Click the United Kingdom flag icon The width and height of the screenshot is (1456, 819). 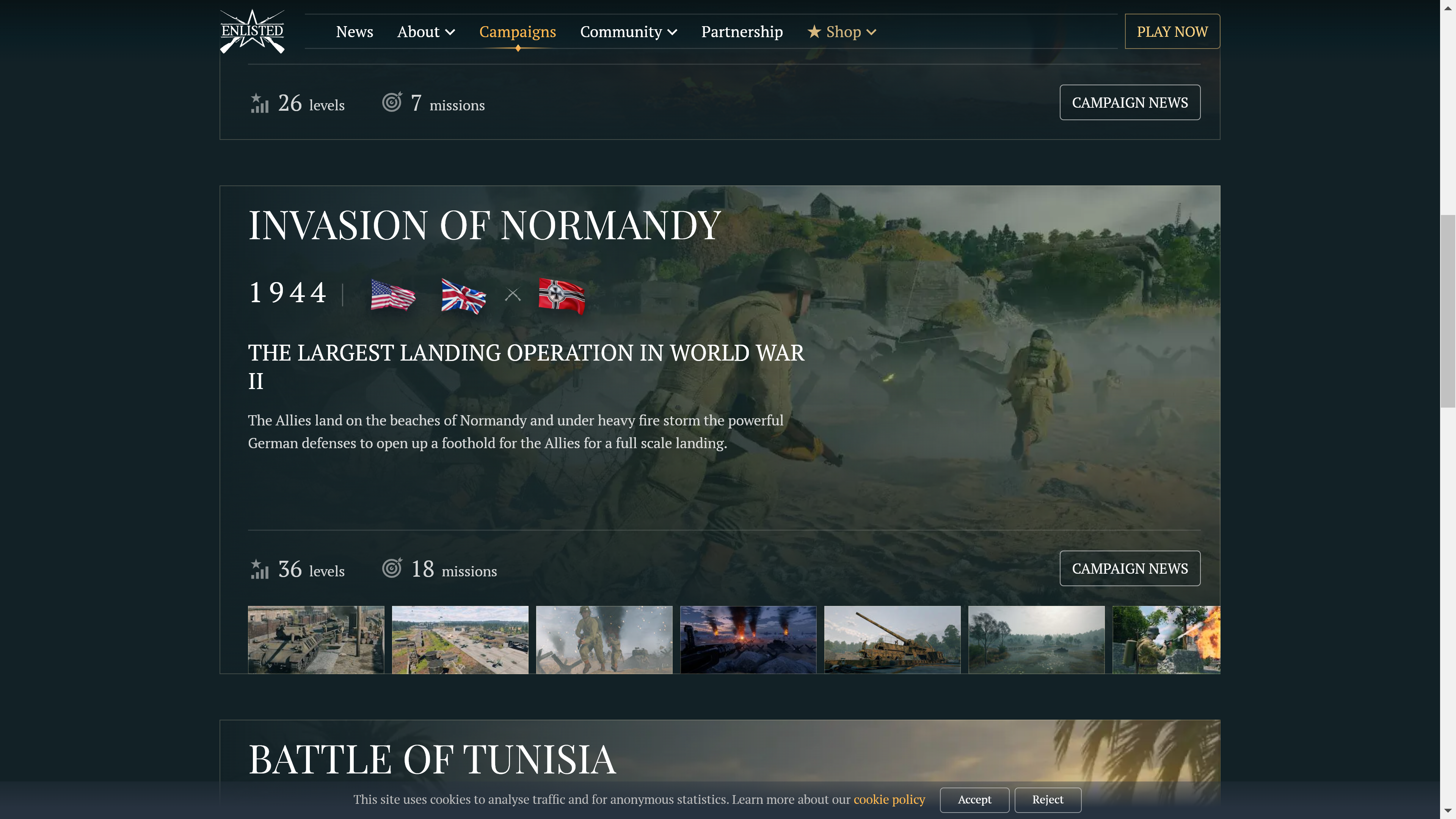click(463, 296)
